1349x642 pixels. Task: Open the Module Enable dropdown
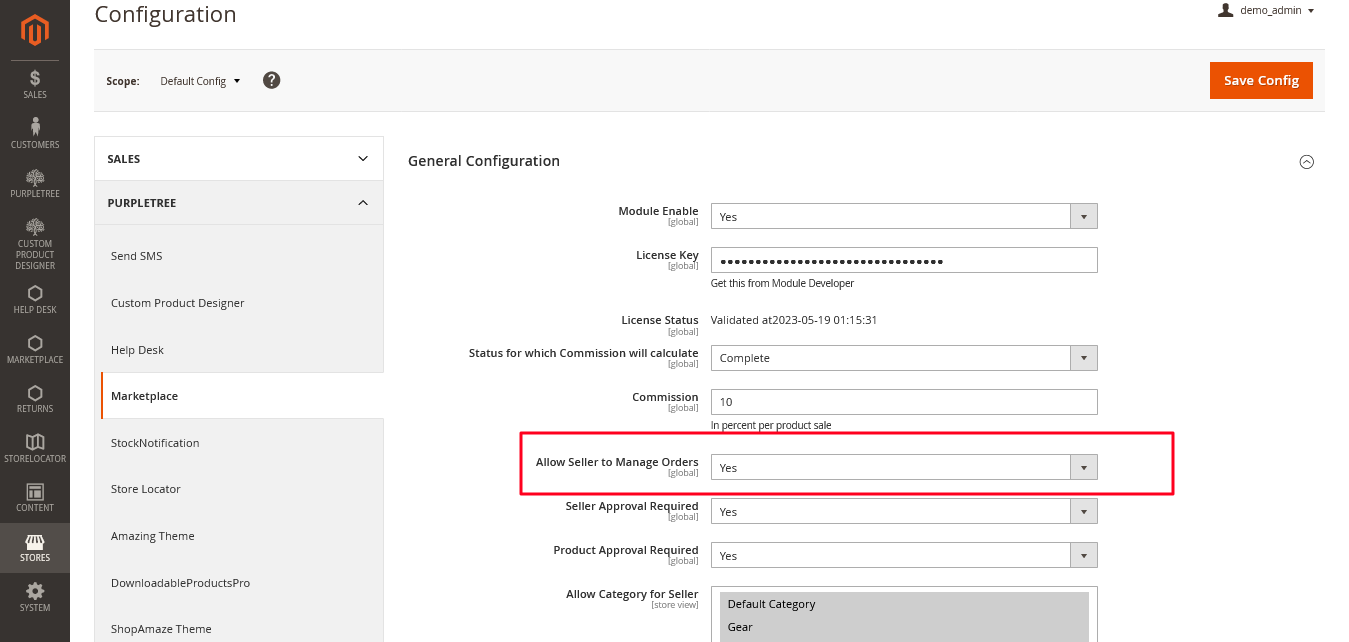click(x=904, y=216)
